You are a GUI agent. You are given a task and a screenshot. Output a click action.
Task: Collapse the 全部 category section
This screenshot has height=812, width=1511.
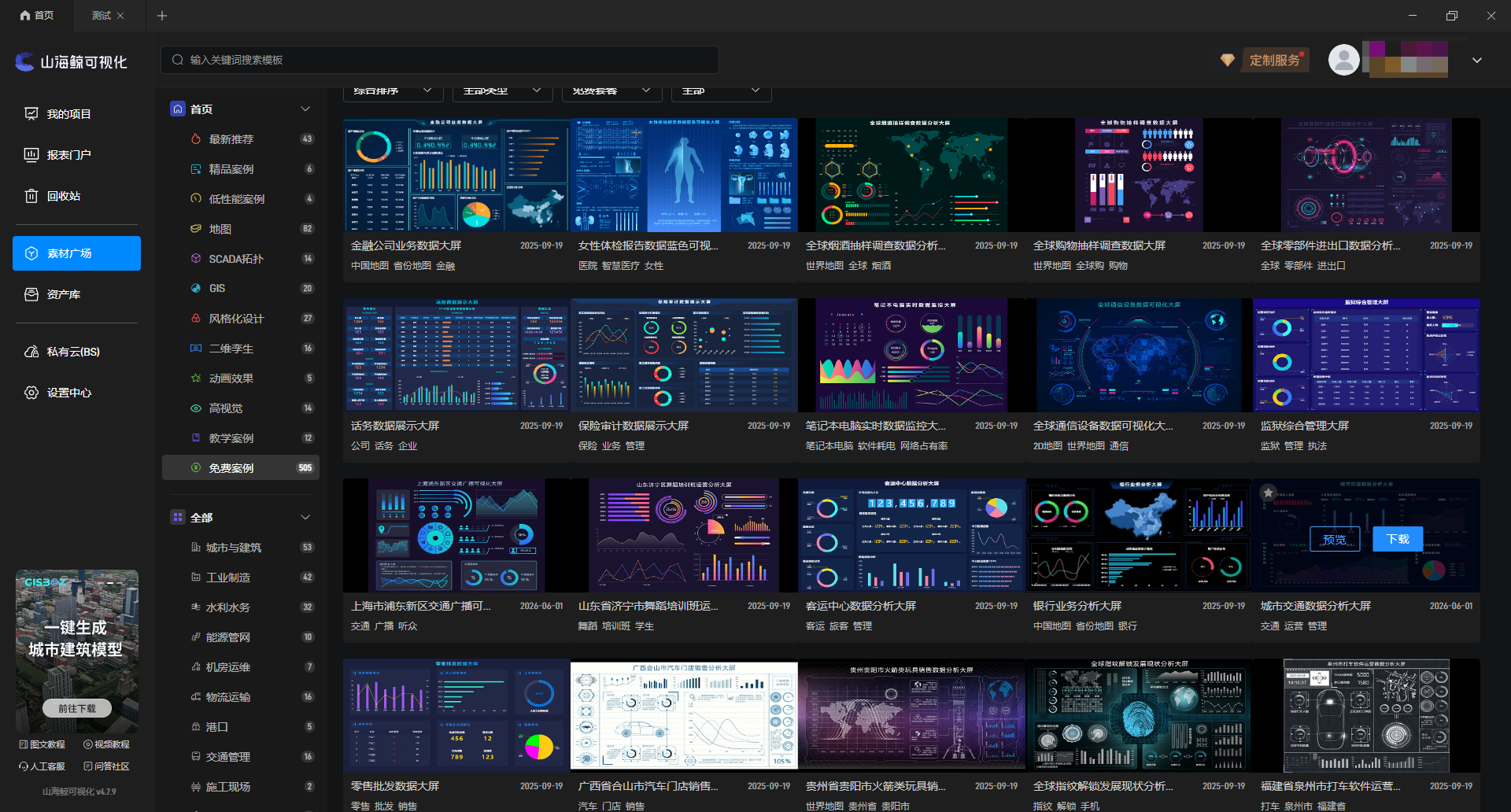pyautogui.click(x=305, y=518)
